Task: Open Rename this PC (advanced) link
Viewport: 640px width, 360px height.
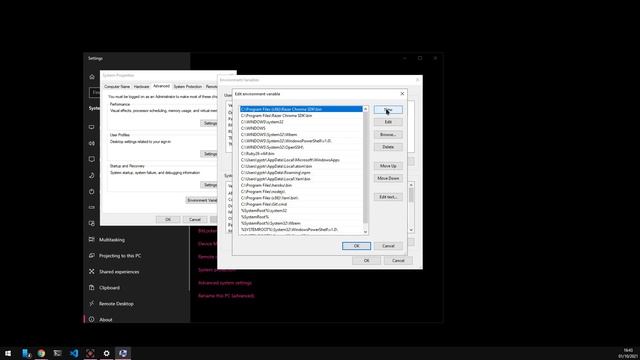Action: [226, 296]
